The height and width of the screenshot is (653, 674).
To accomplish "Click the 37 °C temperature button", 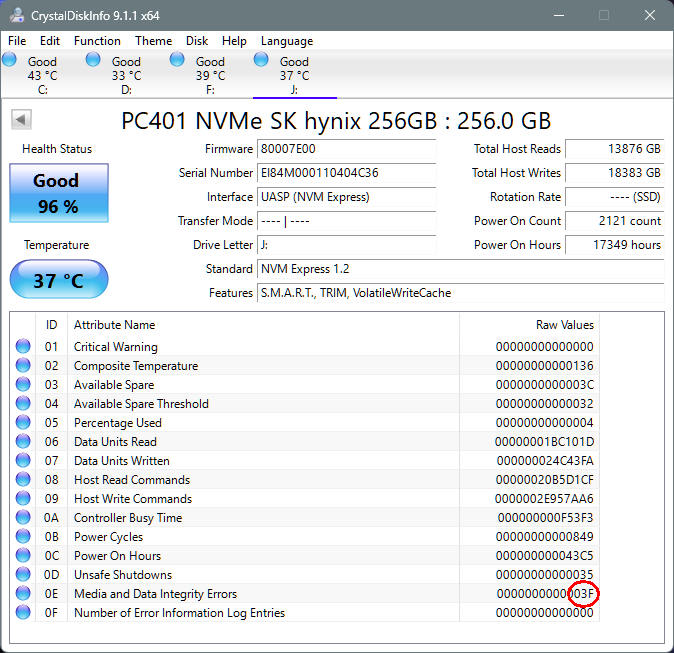I will (x=58, y=280).
